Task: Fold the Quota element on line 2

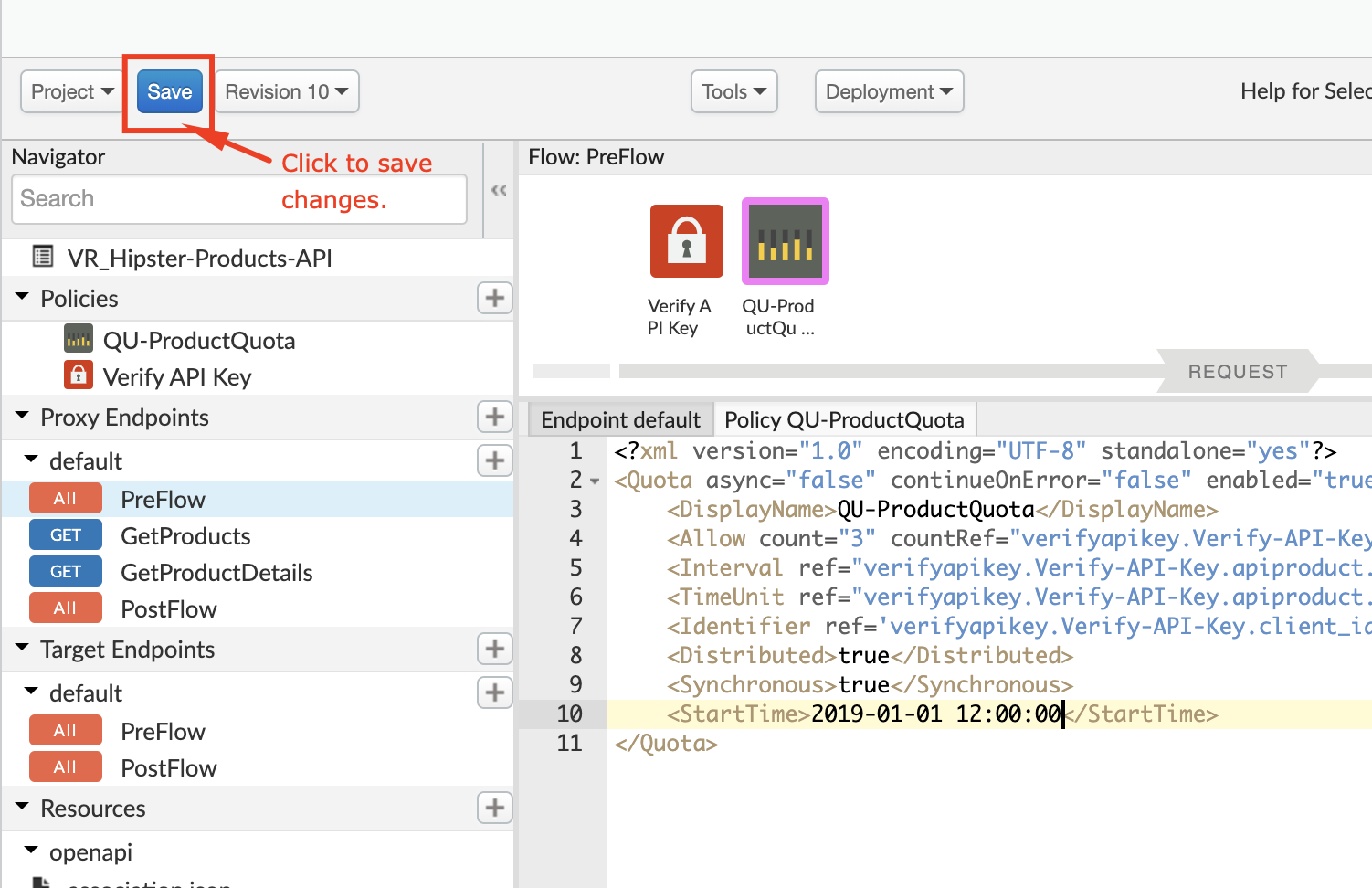Action: point(596,481)
